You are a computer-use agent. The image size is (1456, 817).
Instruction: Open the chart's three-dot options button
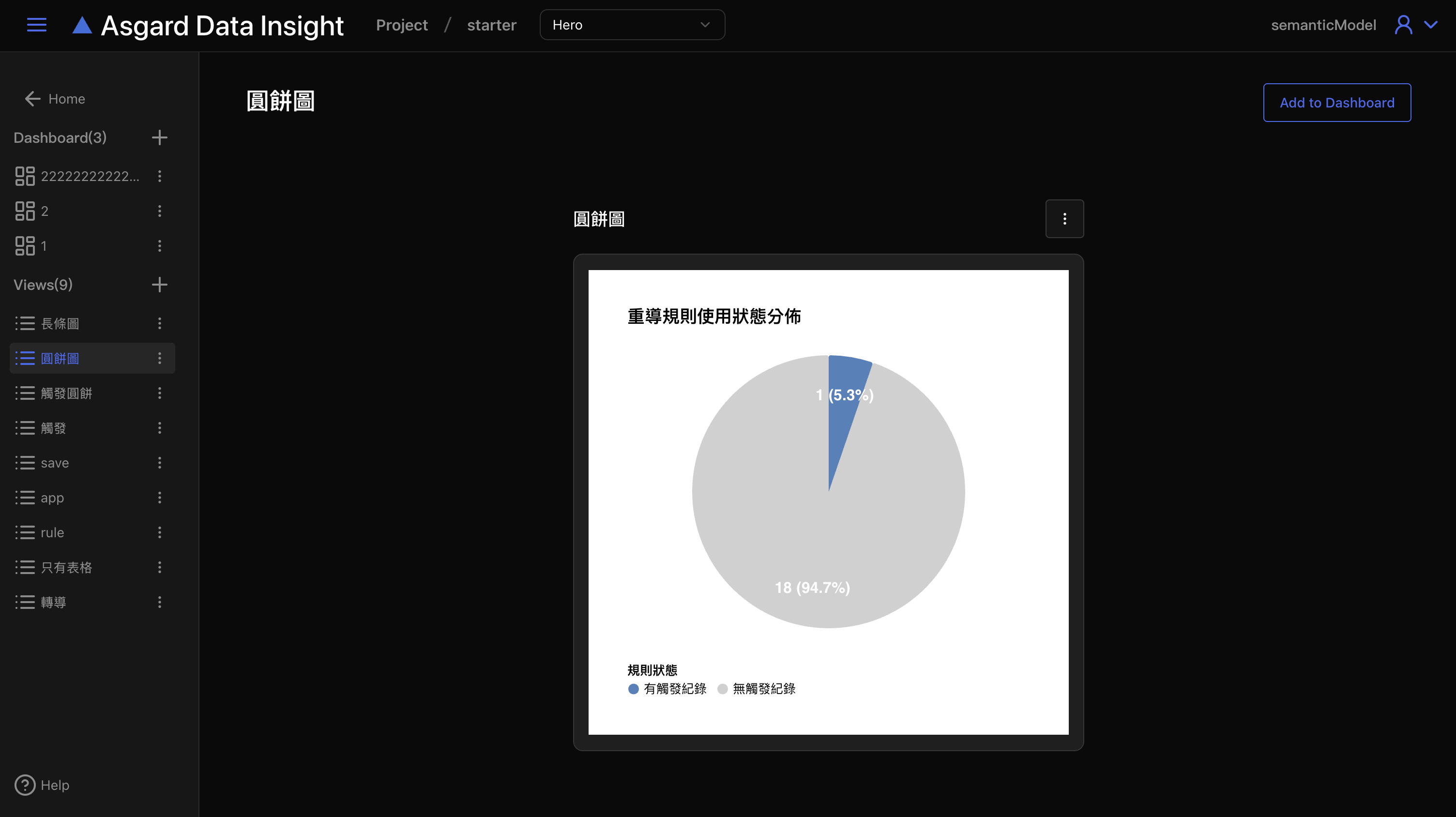pyautogui.click(x=1064, y=219)
